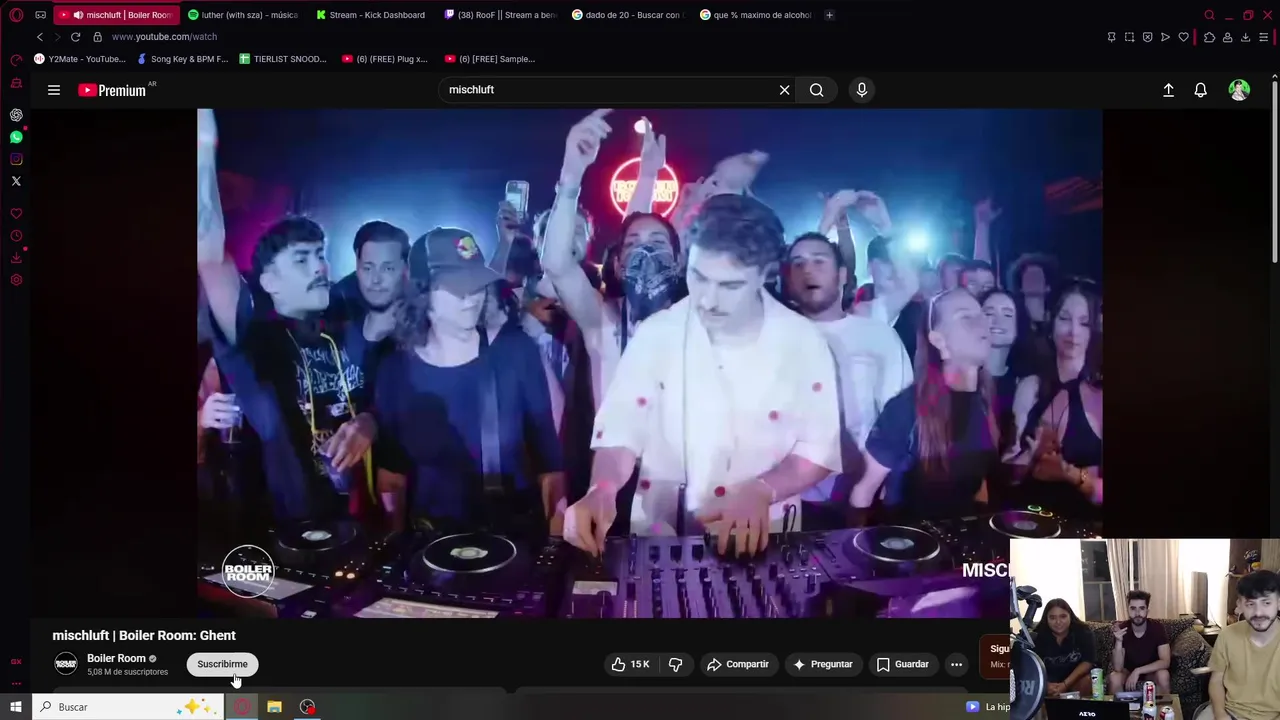Screen dimensions: 1280x720
Task: Switch to the luther (with sza) tab
Action: point(243,15)
